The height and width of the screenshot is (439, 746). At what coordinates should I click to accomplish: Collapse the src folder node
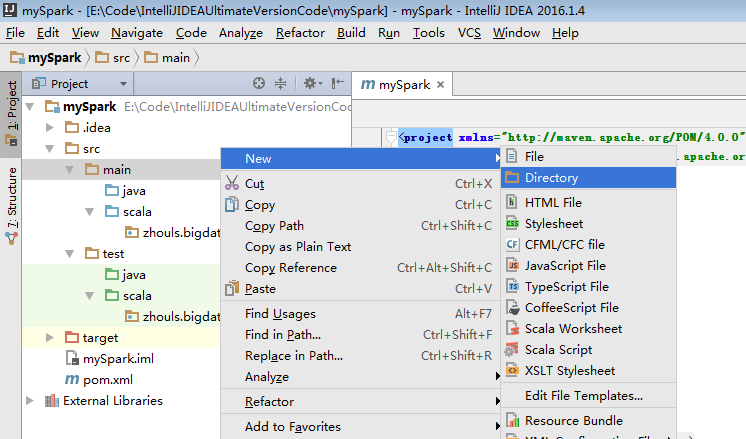click(49, 148)
